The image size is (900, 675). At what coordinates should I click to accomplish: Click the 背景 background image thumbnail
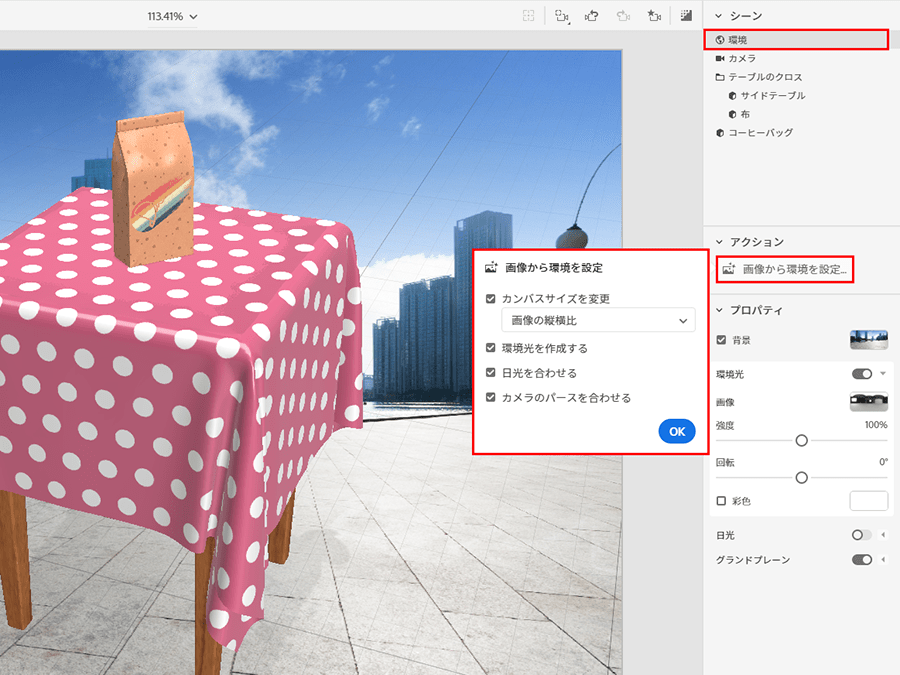[868, 340]
